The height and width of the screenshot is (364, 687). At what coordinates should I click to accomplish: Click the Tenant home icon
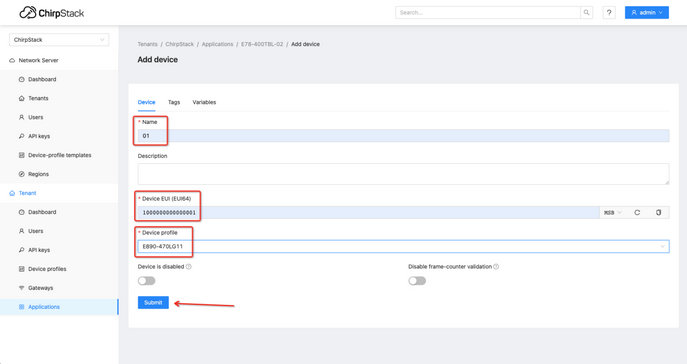tap(12, 193)
